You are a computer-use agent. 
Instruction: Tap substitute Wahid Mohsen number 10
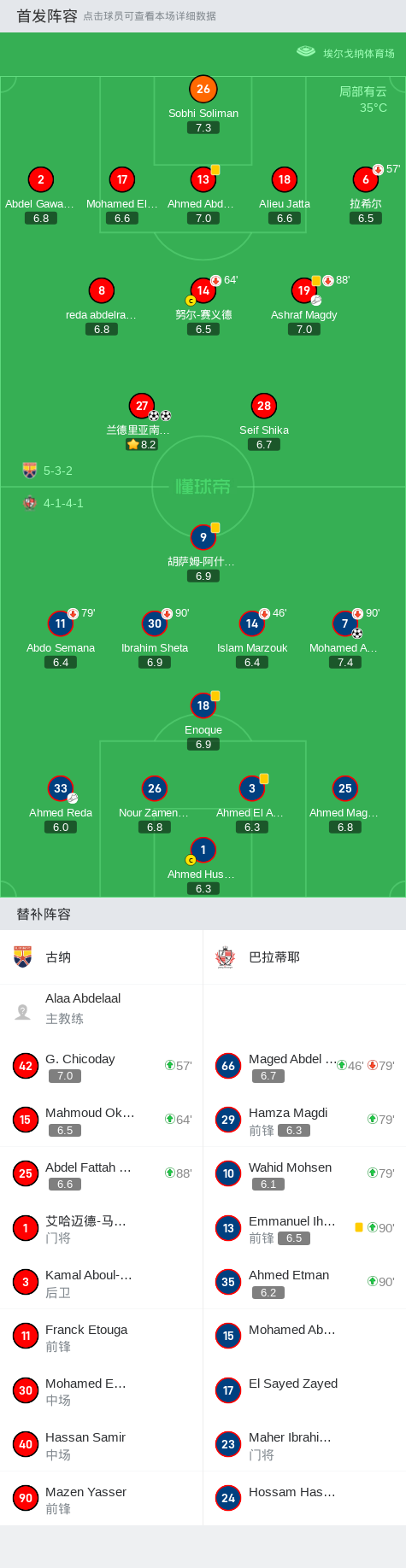304,1174
